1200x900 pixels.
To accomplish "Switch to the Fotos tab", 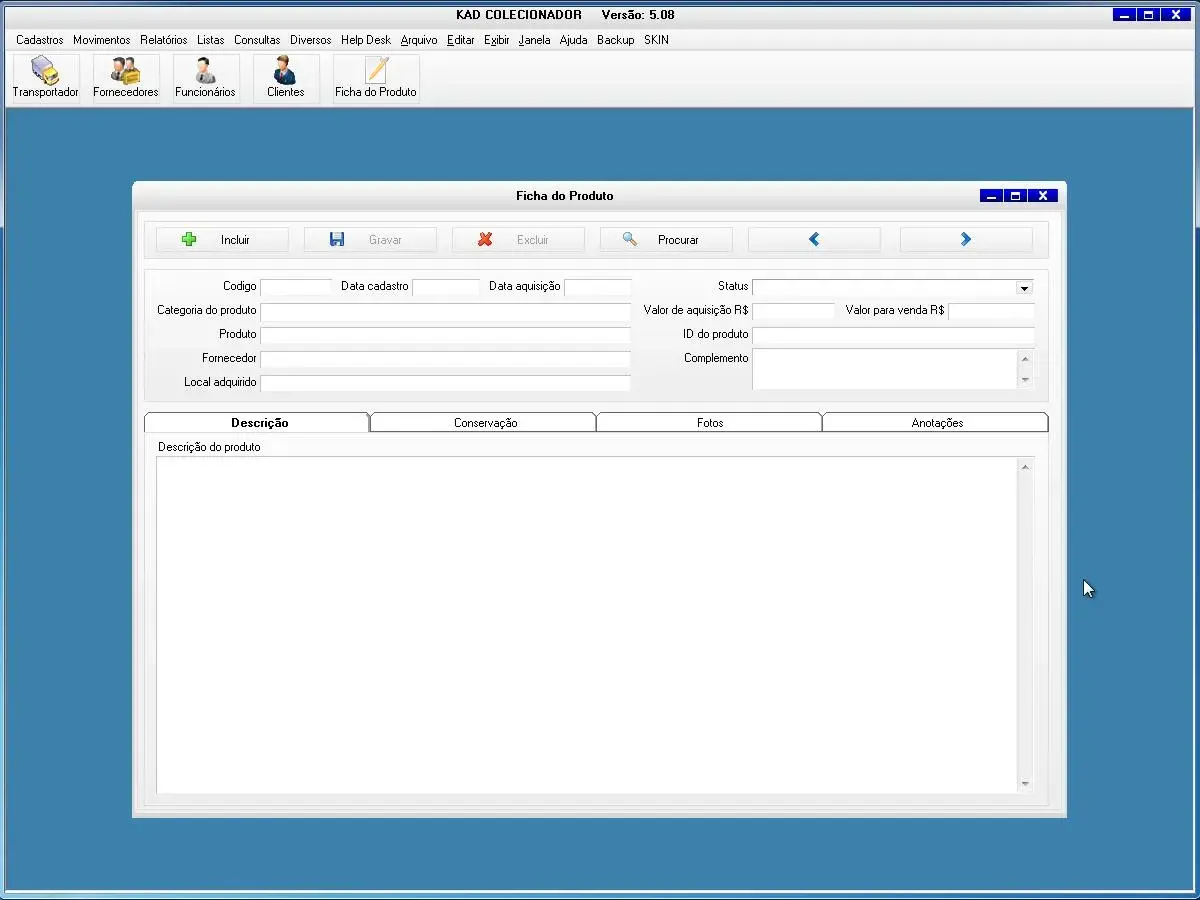I will click(710, 423).
